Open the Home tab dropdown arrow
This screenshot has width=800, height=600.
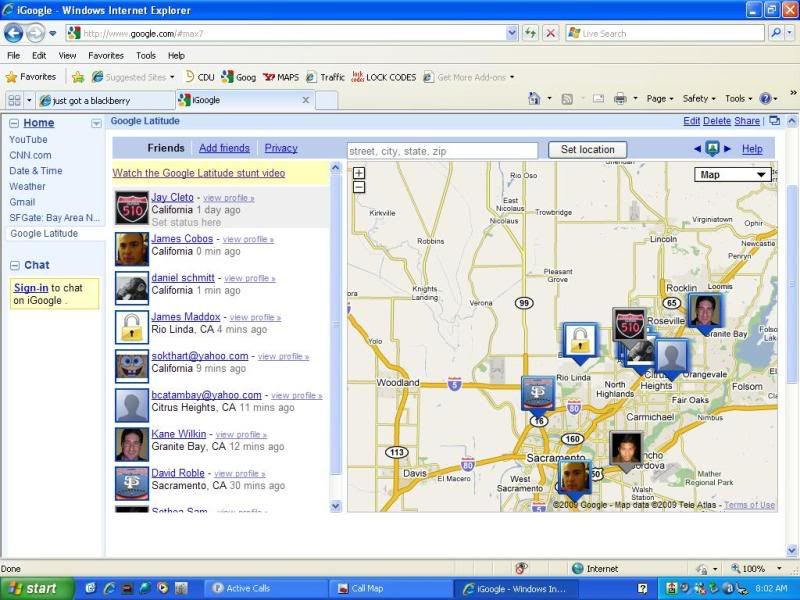[96, 123]
